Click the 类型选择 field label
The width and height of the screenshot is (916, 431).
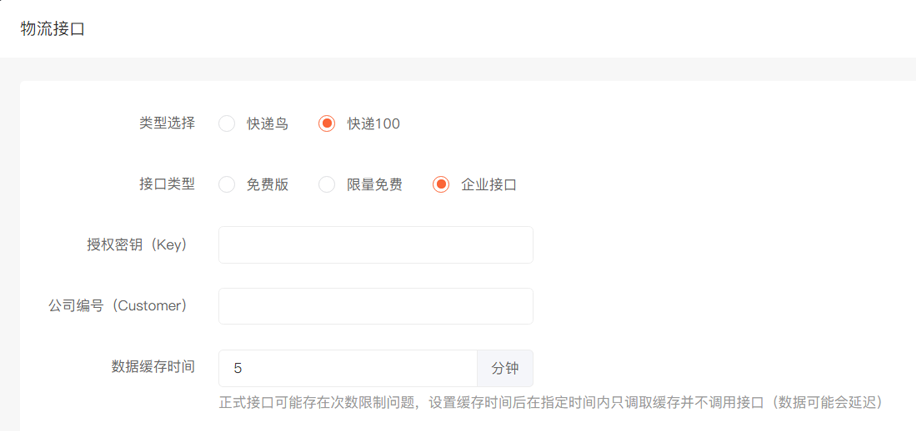[167, 123]
